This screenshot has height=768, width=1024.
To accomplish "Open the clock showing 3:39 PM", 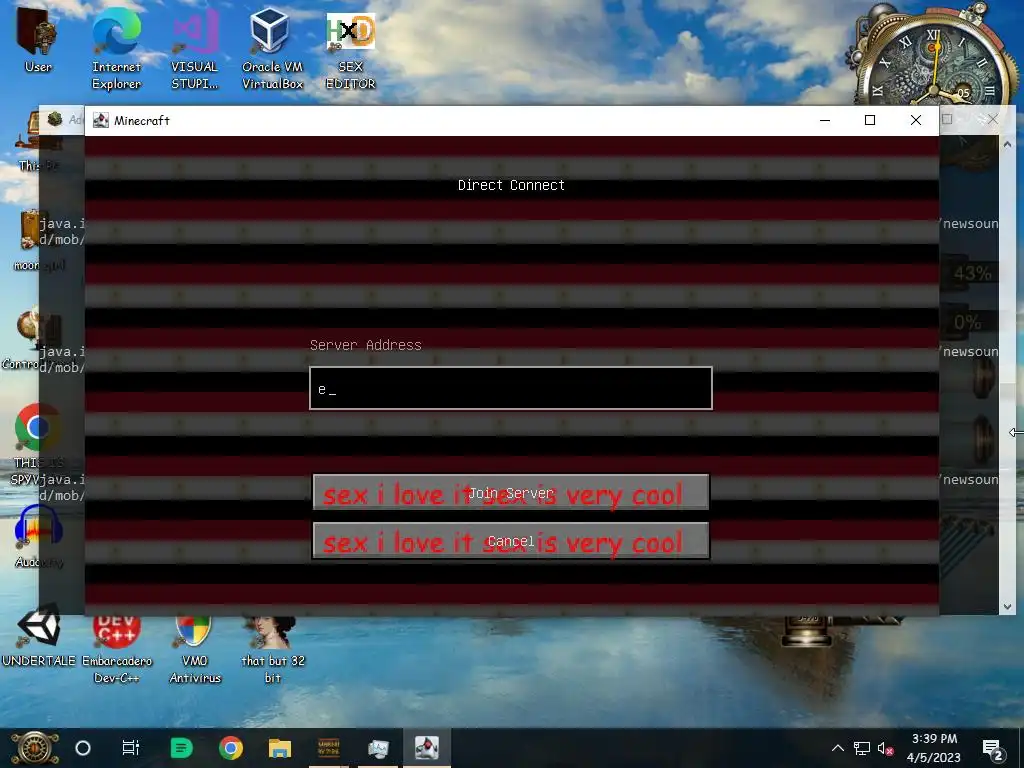I will (934, 748).
